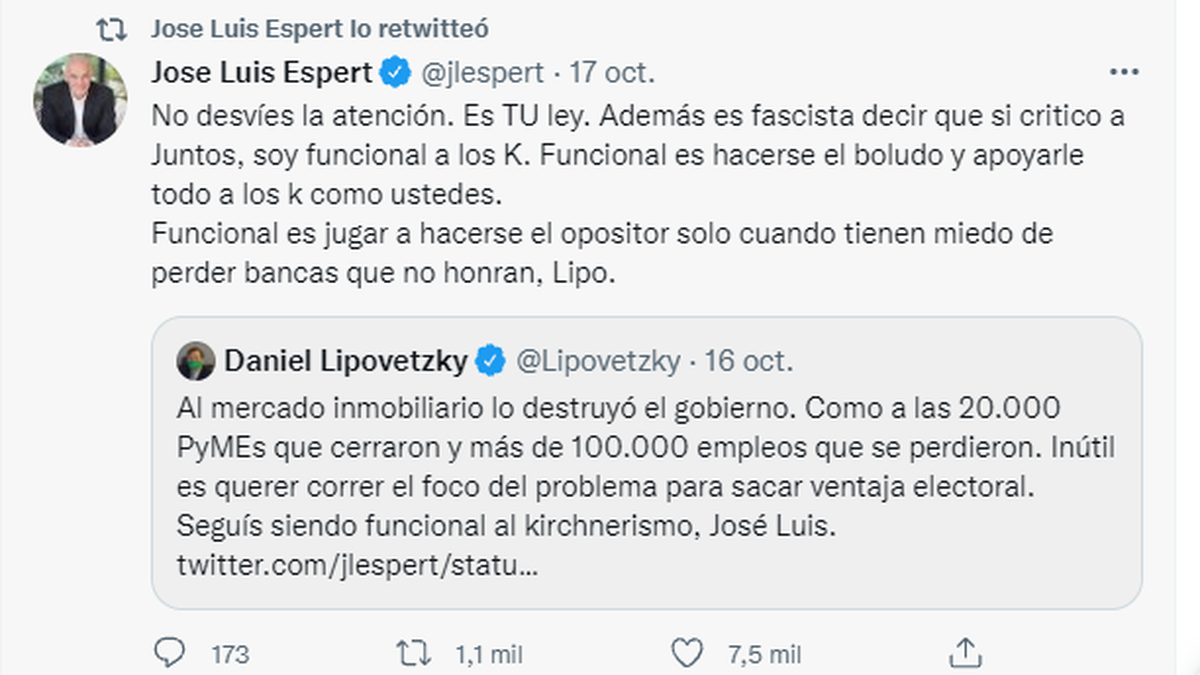Click the 1,1 mil retweet count

coord(488,654)
